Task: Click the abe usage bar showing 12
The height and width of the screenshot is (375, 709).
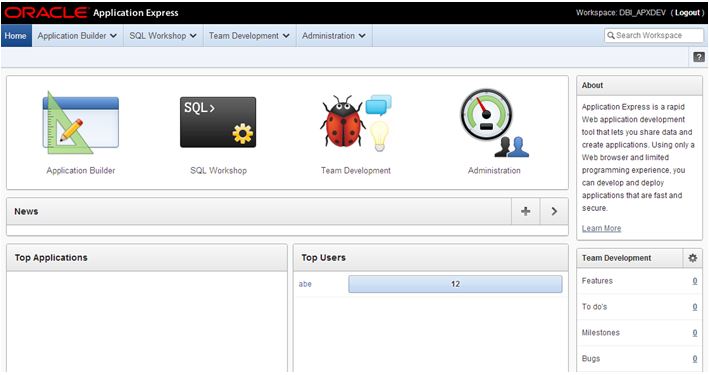Action: 455,284
